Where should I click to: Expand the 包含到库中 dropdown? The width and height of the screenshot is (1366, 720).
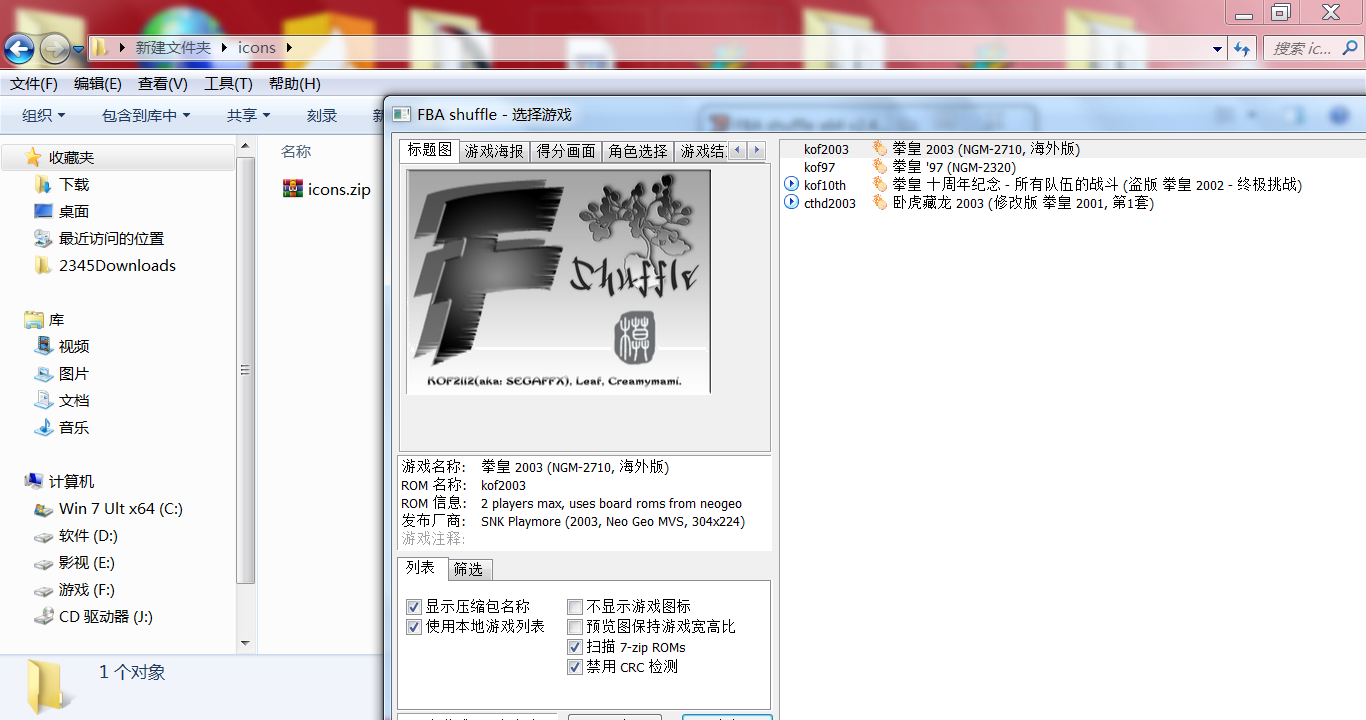[x=145, y=116]
